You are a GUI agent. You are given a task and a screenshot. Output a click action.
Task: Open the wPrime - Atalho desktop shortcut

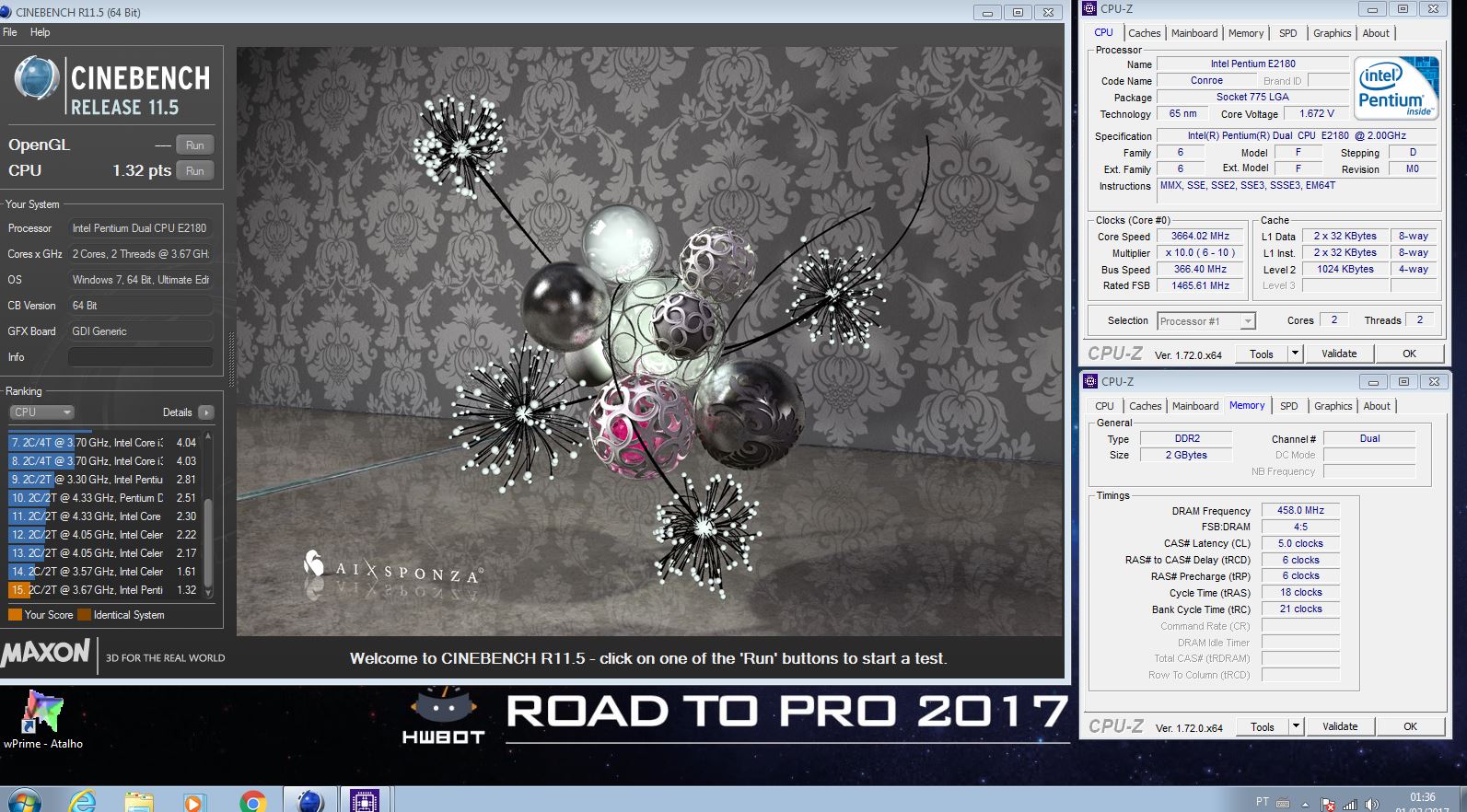tap(42, 719)
